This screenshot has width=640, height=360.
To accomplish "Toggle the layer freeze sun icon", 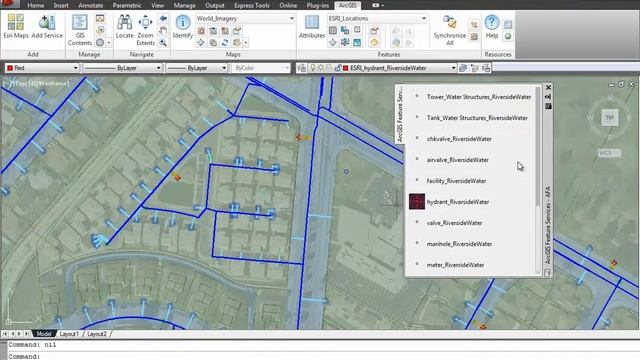I will tap(321, 68).
